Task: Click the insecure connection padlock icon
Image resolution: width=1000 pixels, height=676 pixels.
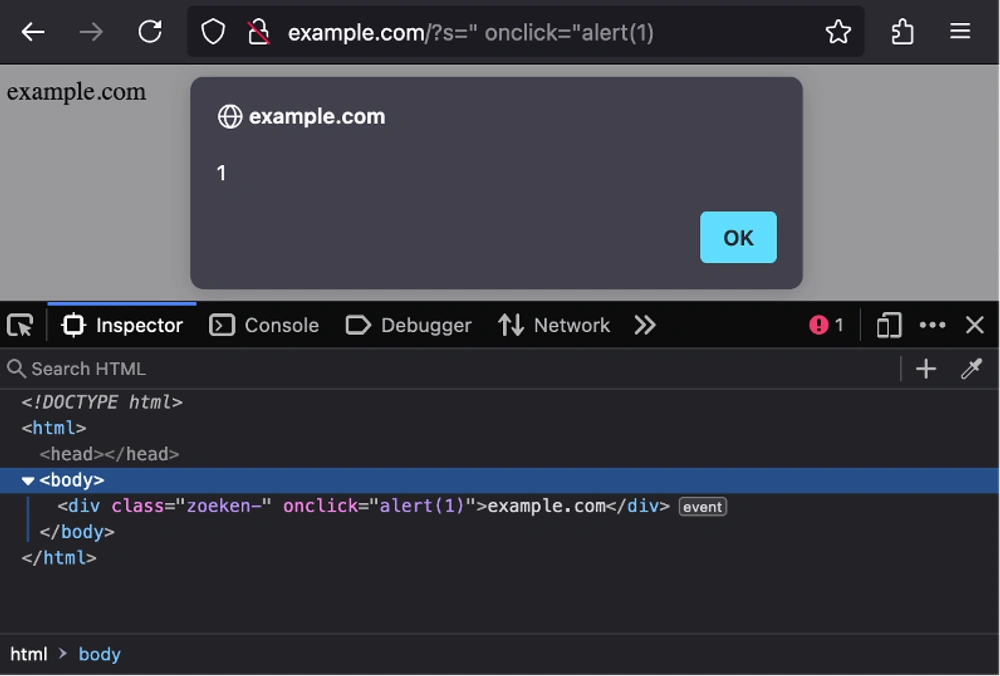Action: pos(258,32)
